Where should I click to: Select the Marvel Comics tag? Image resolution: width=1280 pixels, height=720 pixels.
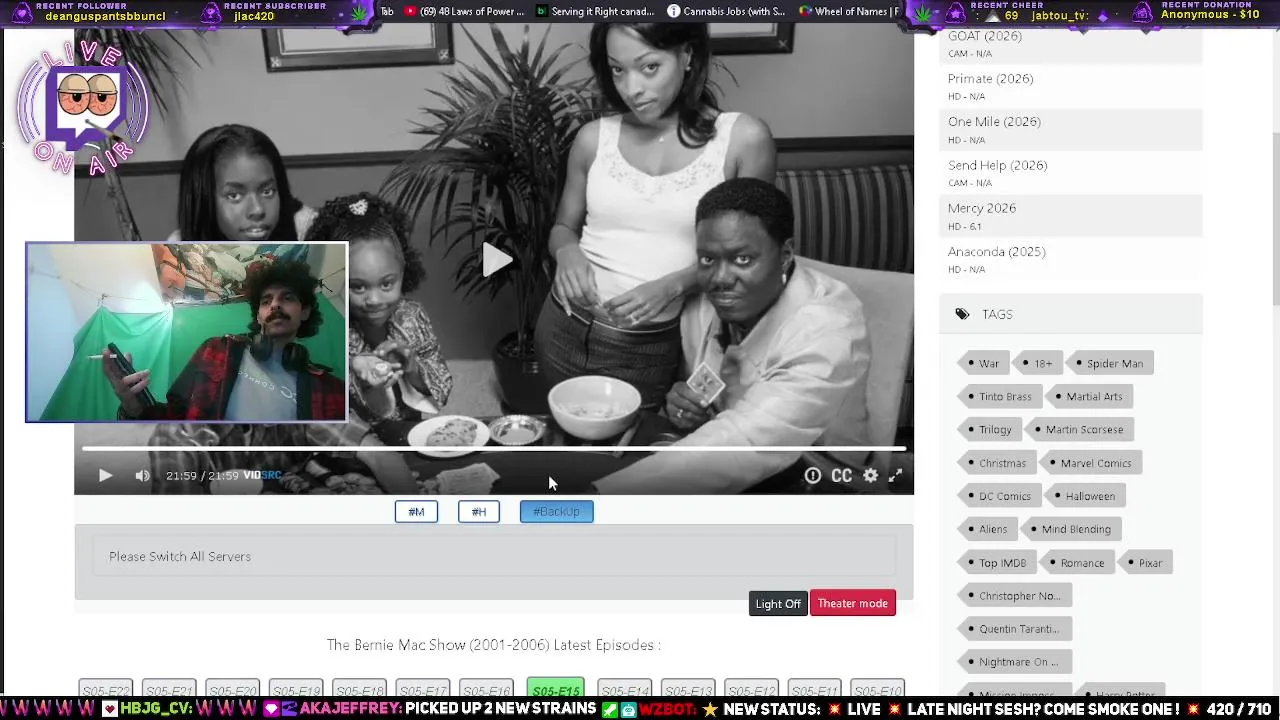1090,463
